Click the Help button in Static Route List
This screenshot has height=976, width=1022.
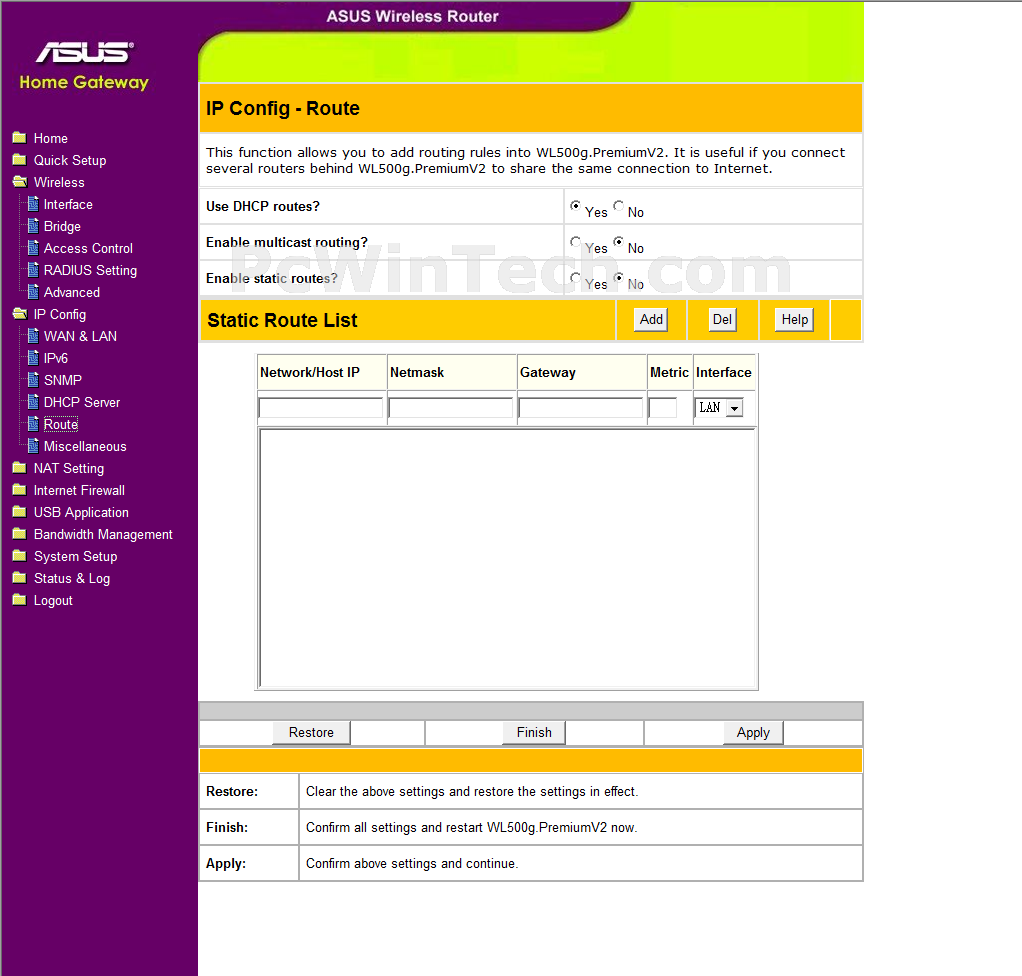[x=795, y=319]
